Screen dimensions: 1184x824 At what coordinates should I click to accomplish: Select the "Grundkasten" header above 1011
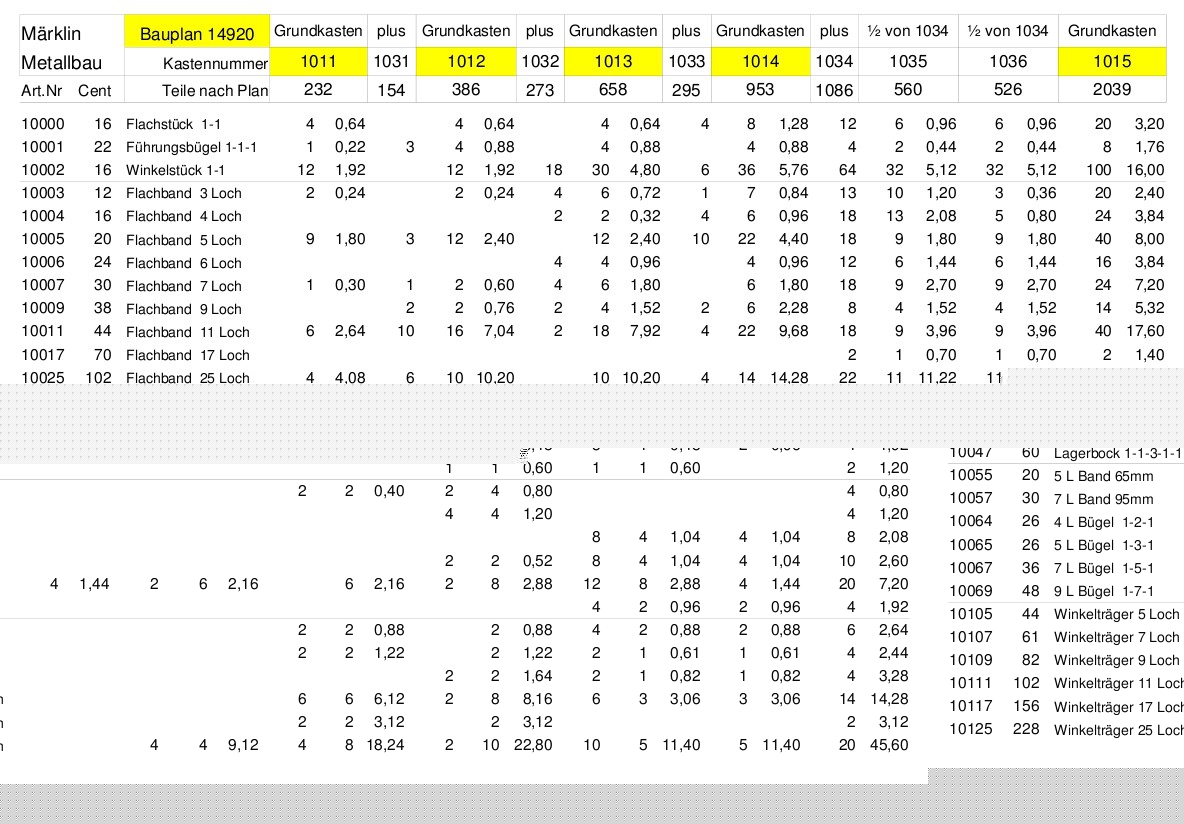point(319,31)
